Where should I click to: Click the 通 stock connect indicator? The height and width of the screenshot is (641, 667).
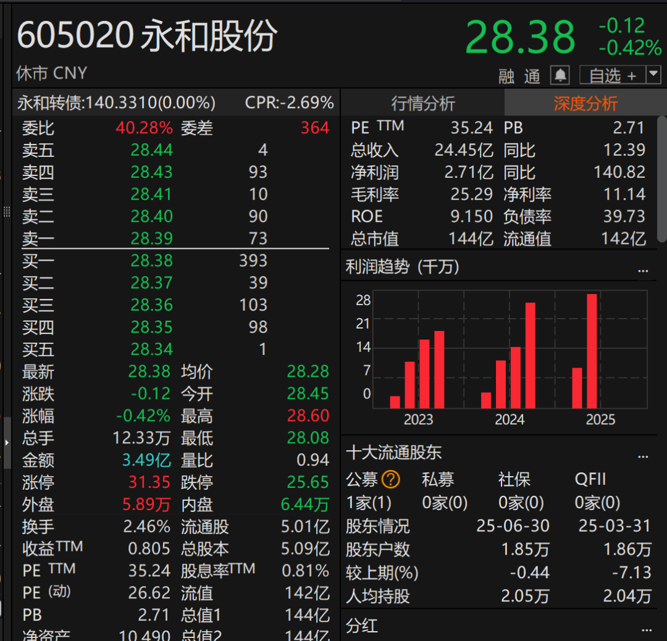coord(532,76)
